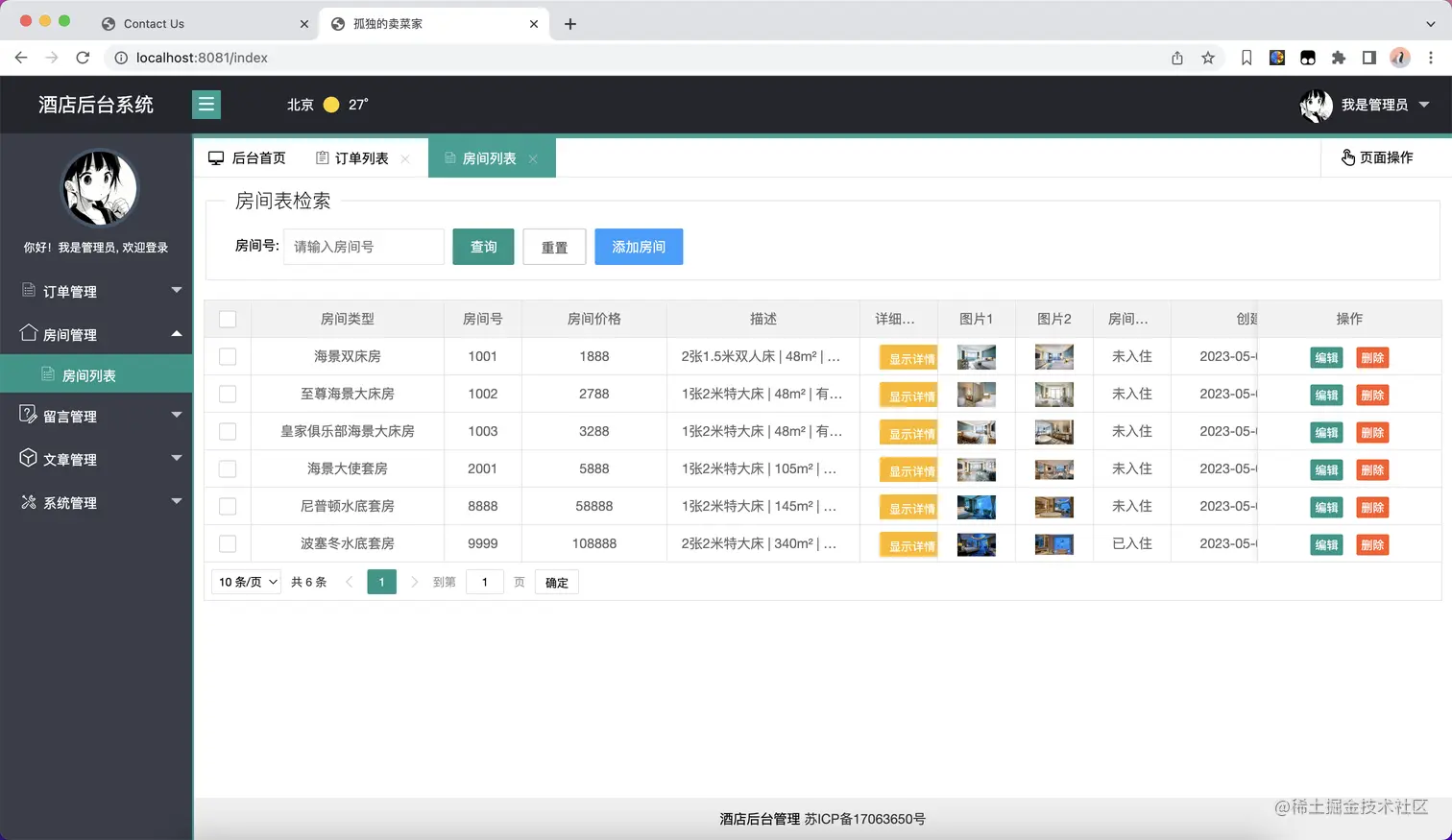
Task: Delete room 9999 with 删除 button
Action: pos(1372,544)
